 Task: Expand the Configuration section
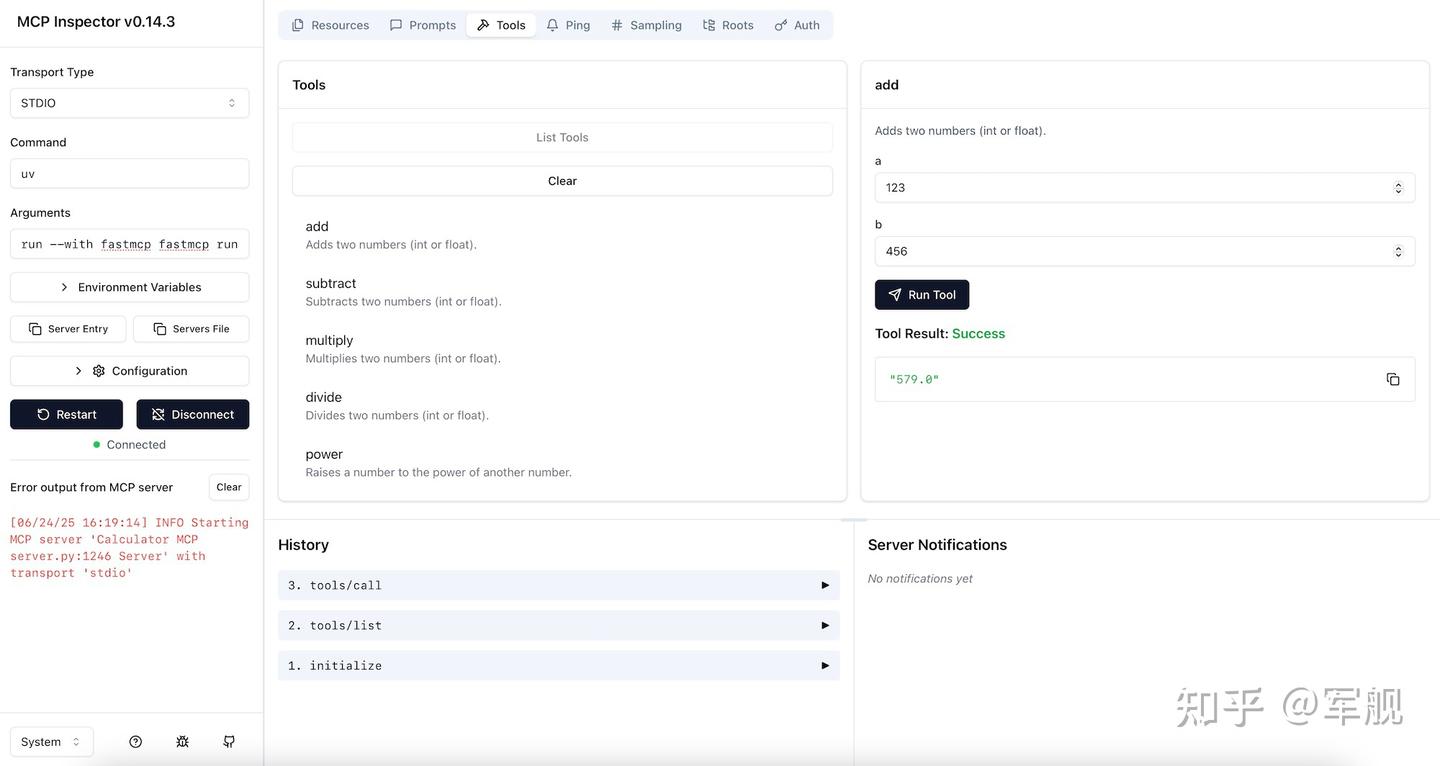click(129, 371)
